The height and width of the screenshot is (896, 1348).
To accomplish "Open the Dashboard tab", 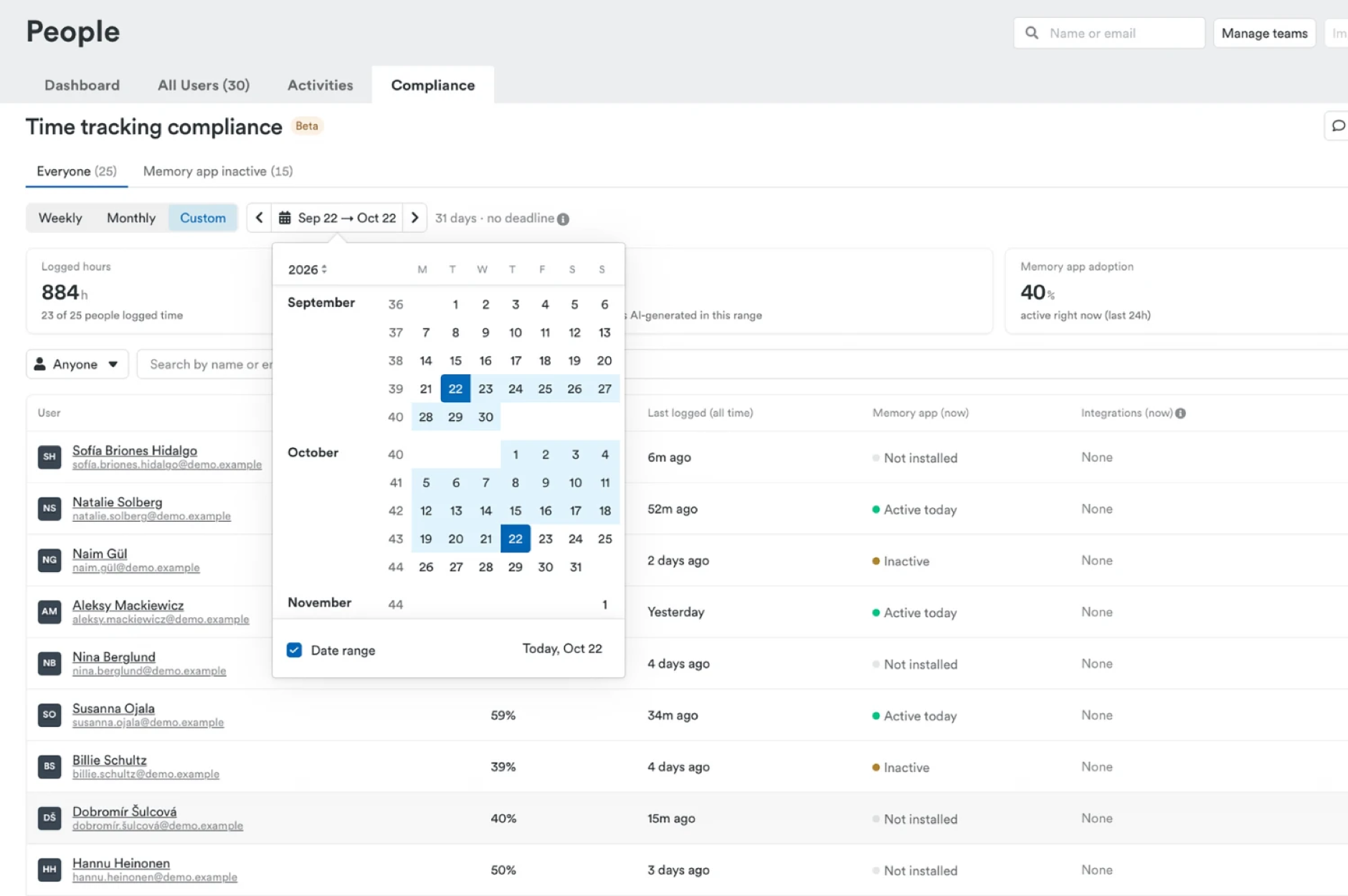I will click(82, 85).
